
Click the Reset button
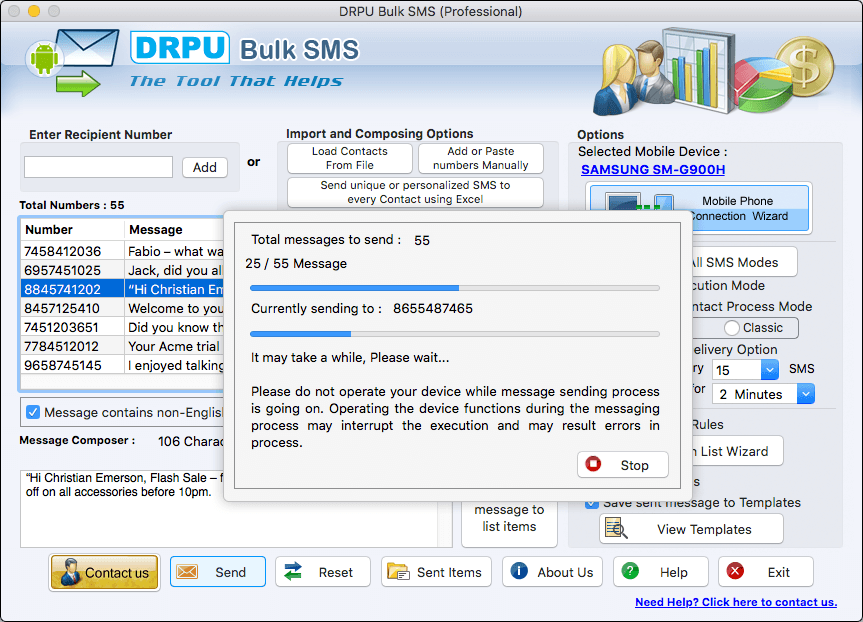pos(323,572)
